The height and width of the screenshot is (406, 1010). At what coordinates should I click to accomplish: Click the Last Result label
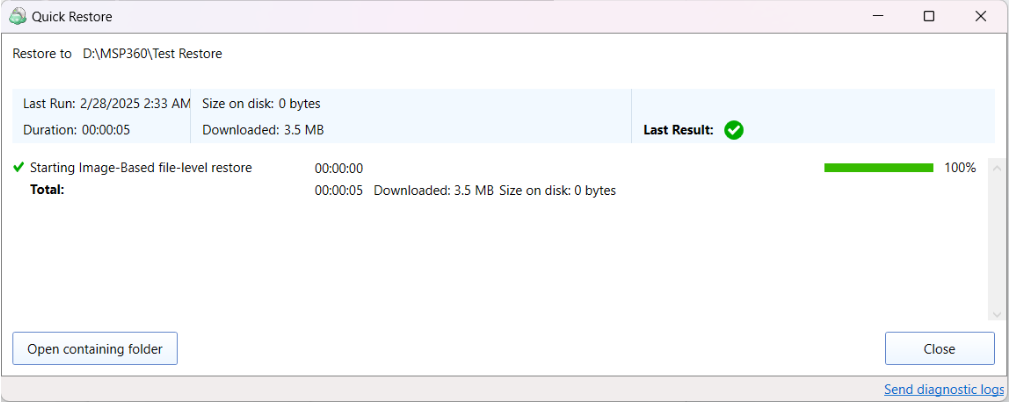coord(678,130)
